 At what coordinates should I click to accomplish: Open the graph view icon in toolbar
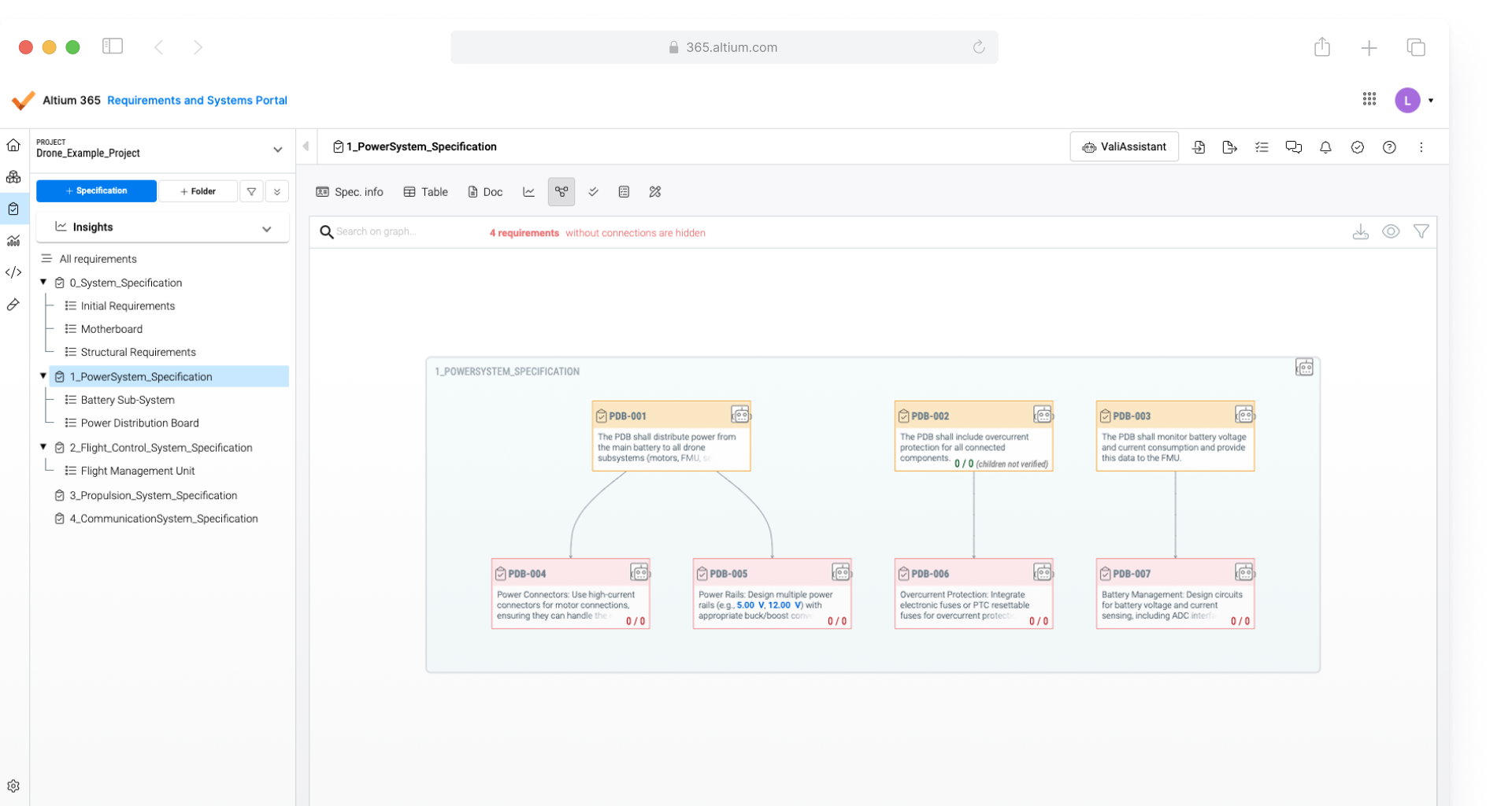(x=561, y=192)
